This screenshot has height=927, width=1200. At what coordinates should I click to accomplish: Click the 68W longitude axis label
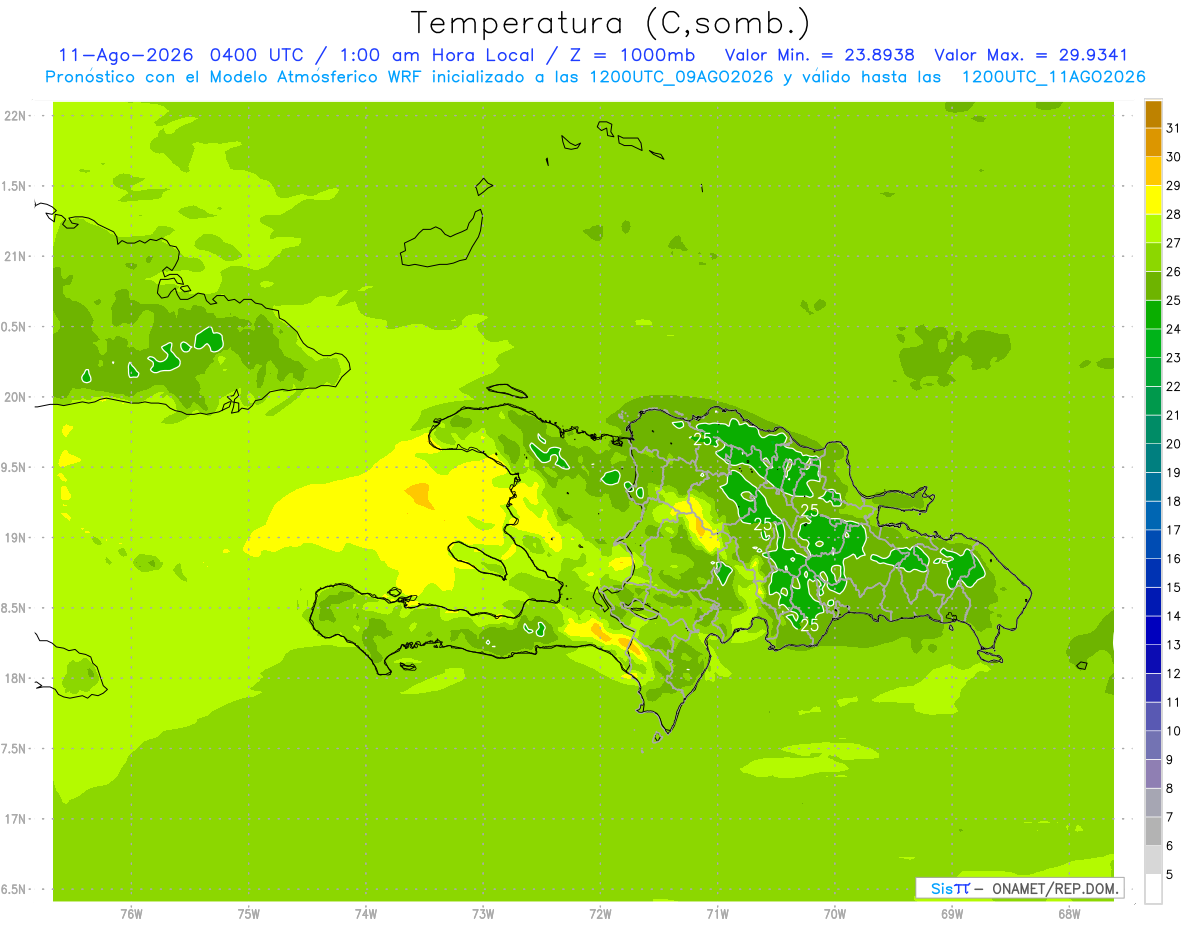(1069, 914)
